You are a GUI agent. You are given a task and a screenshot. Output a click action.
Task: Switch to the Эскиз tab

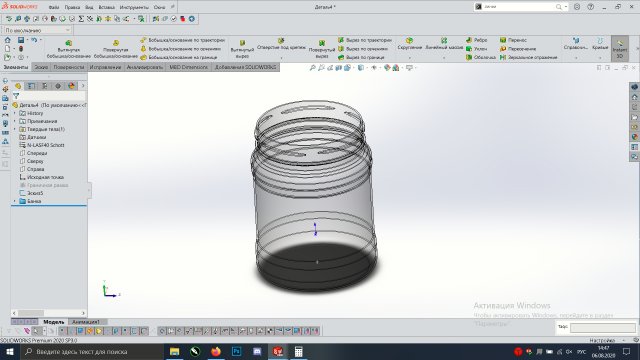tap(41, 67)
